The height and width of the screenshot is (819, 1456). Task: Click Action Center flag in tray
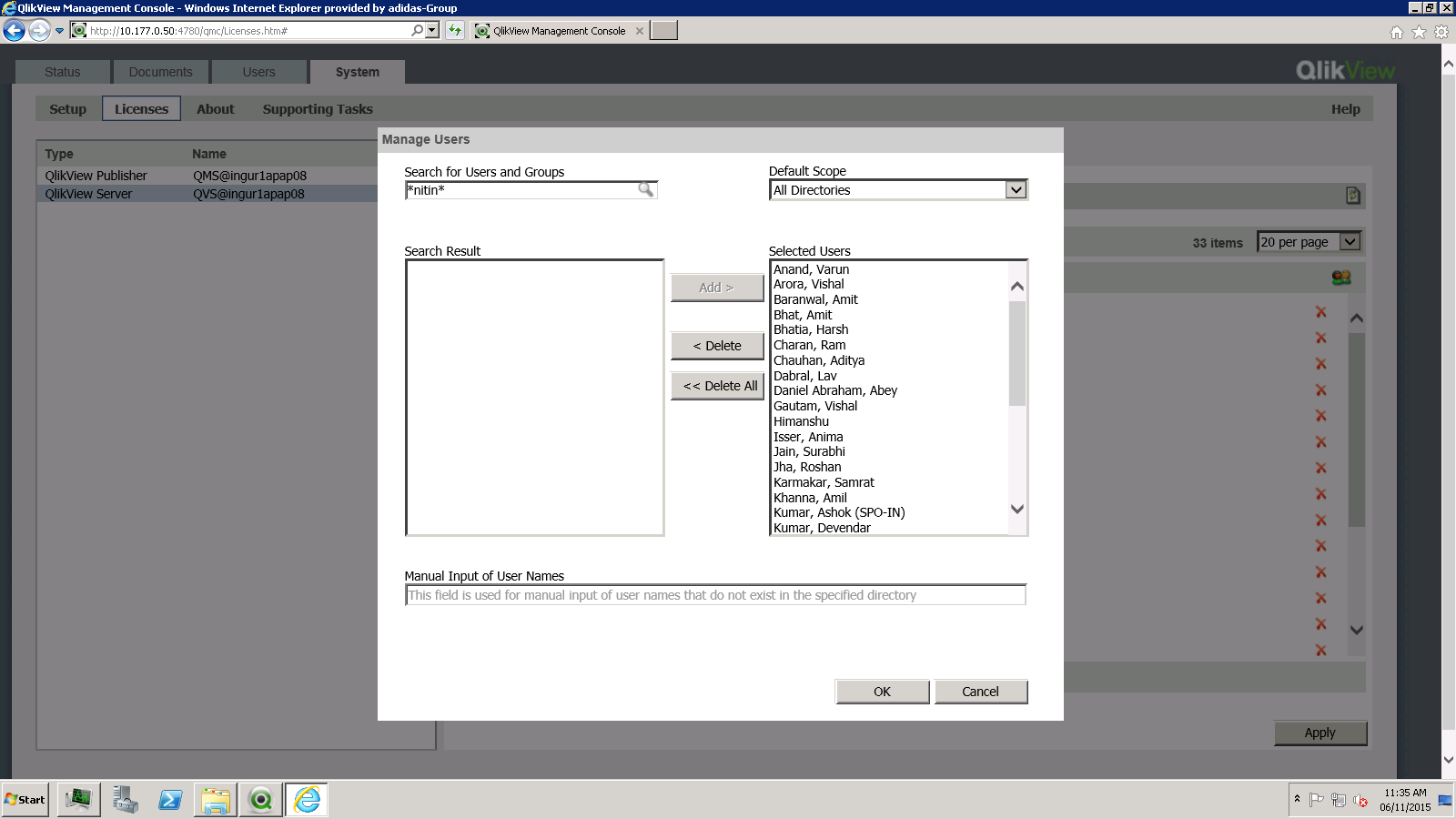point(1317,800)
